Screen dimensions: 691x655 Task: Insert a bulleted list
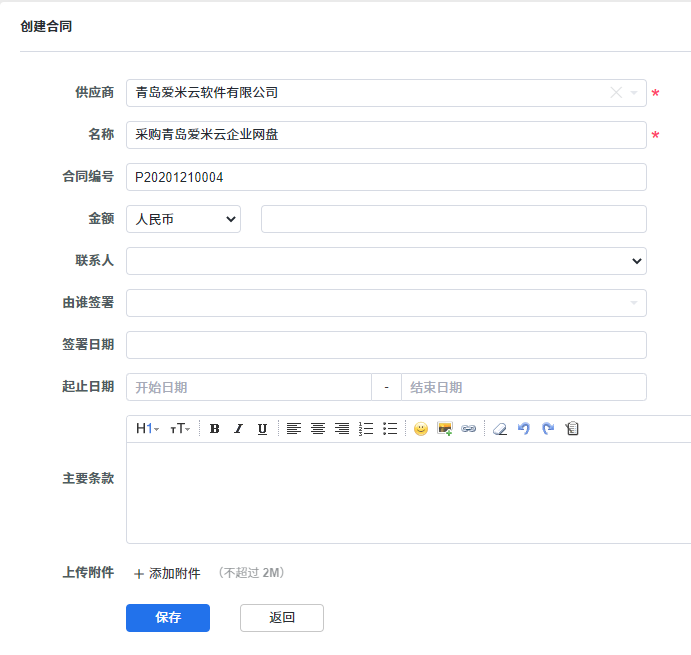pos(390,428)
